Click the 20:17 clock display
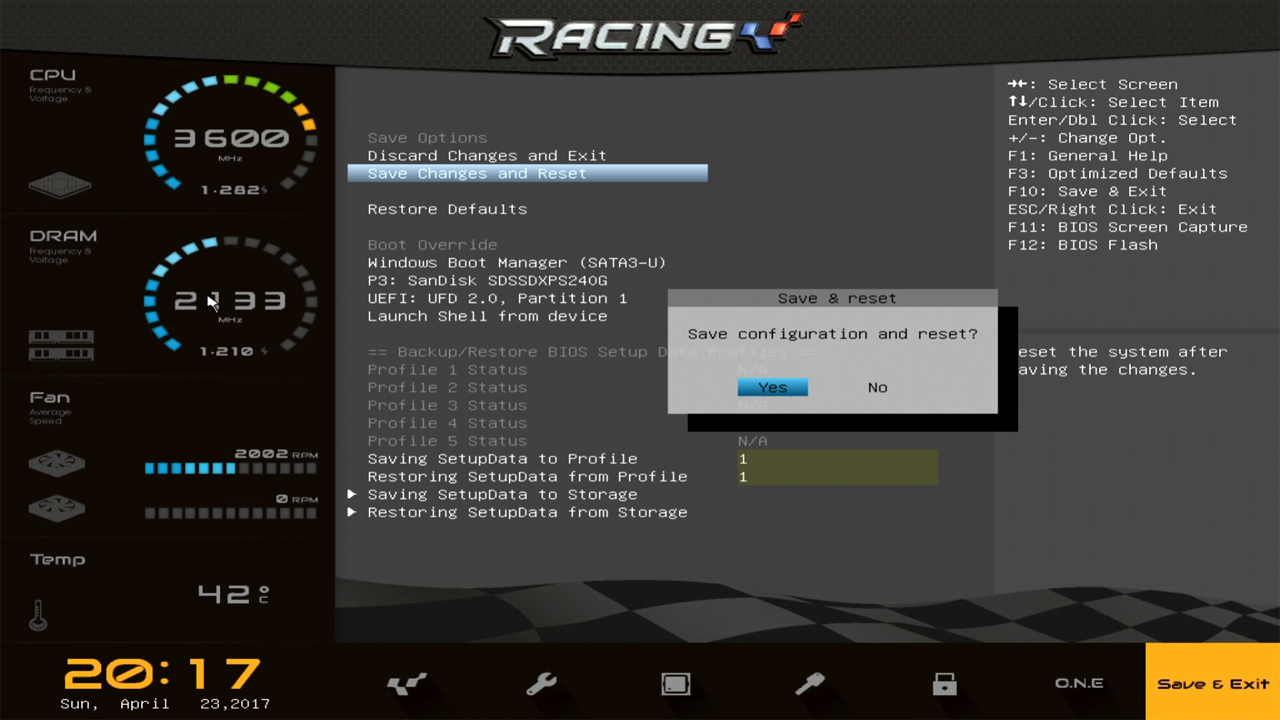Screen dimensions: 1280x720 pyautogui.click(x=163, y=675)
